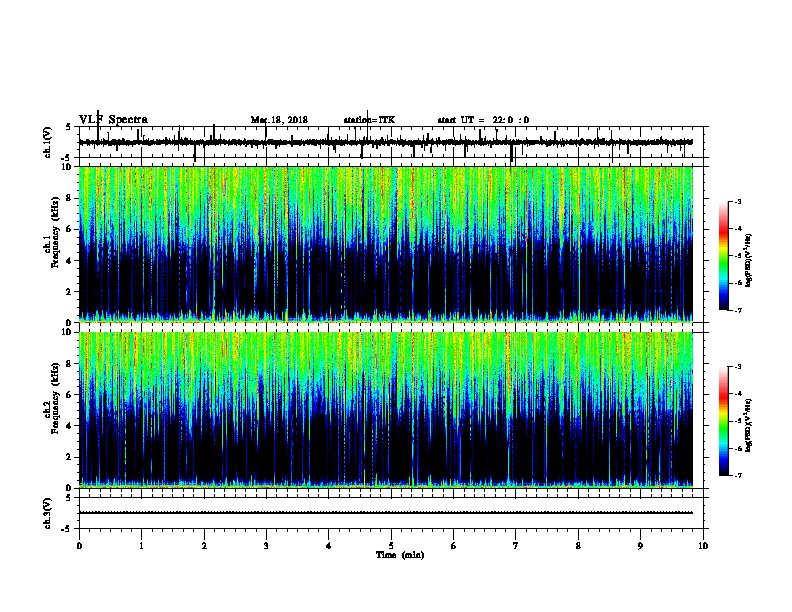Click the "-7" tick on ch.2 color bar
This screenshot has width=792, height=612.
point(738,475)
